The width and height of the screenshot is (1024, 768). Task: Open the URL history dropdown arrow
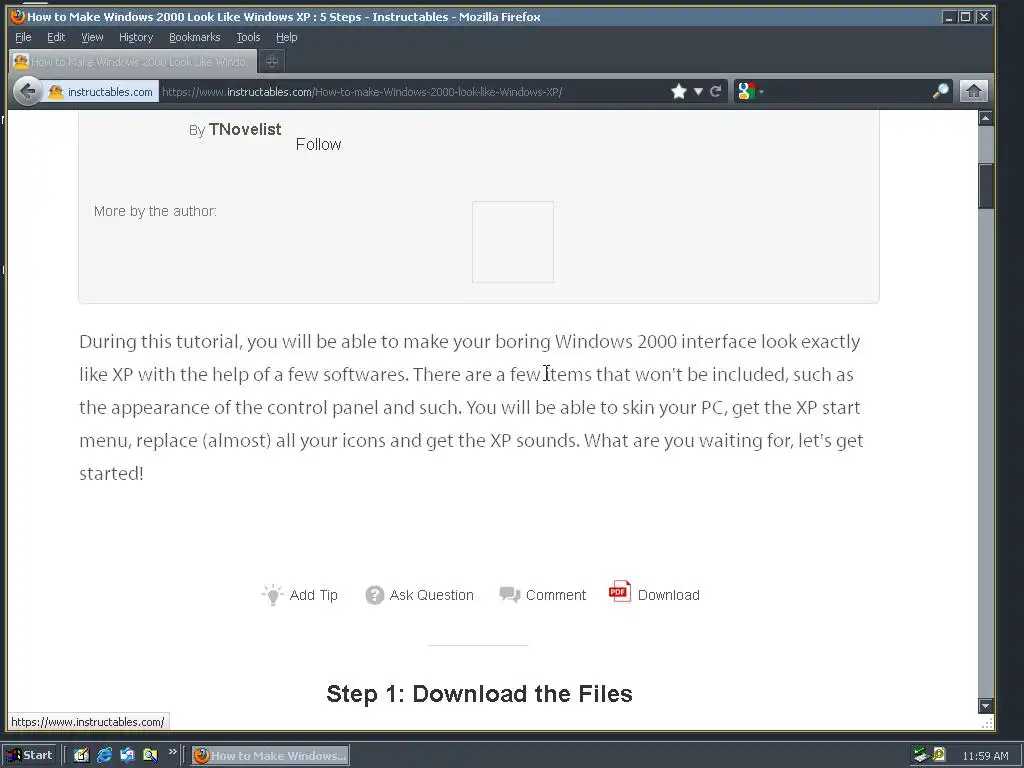(698, 91)
